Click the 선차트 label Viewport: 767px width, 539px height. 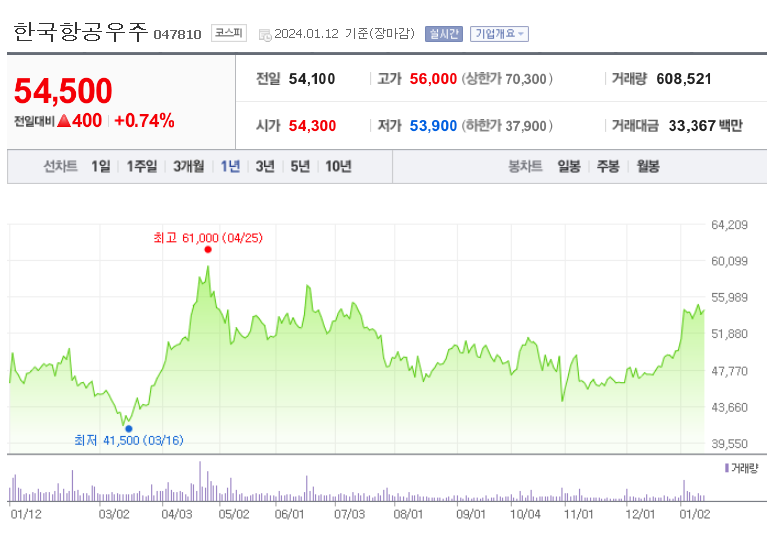click(x=60, y=166)
